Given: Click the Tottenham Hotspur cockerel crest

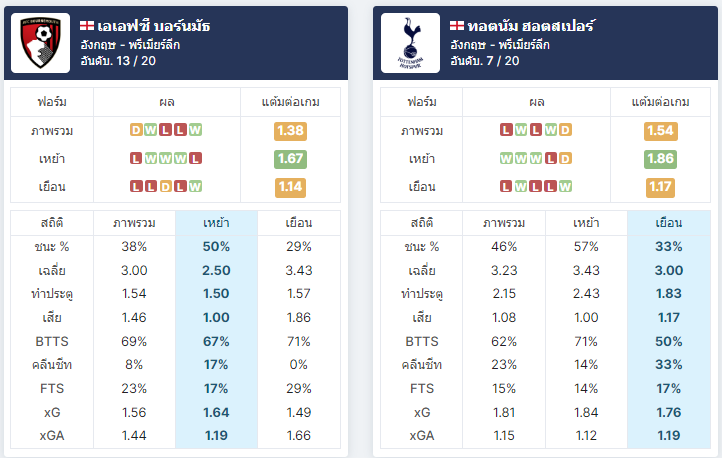Looking at the screenshot, I should [x=410, y=43].
